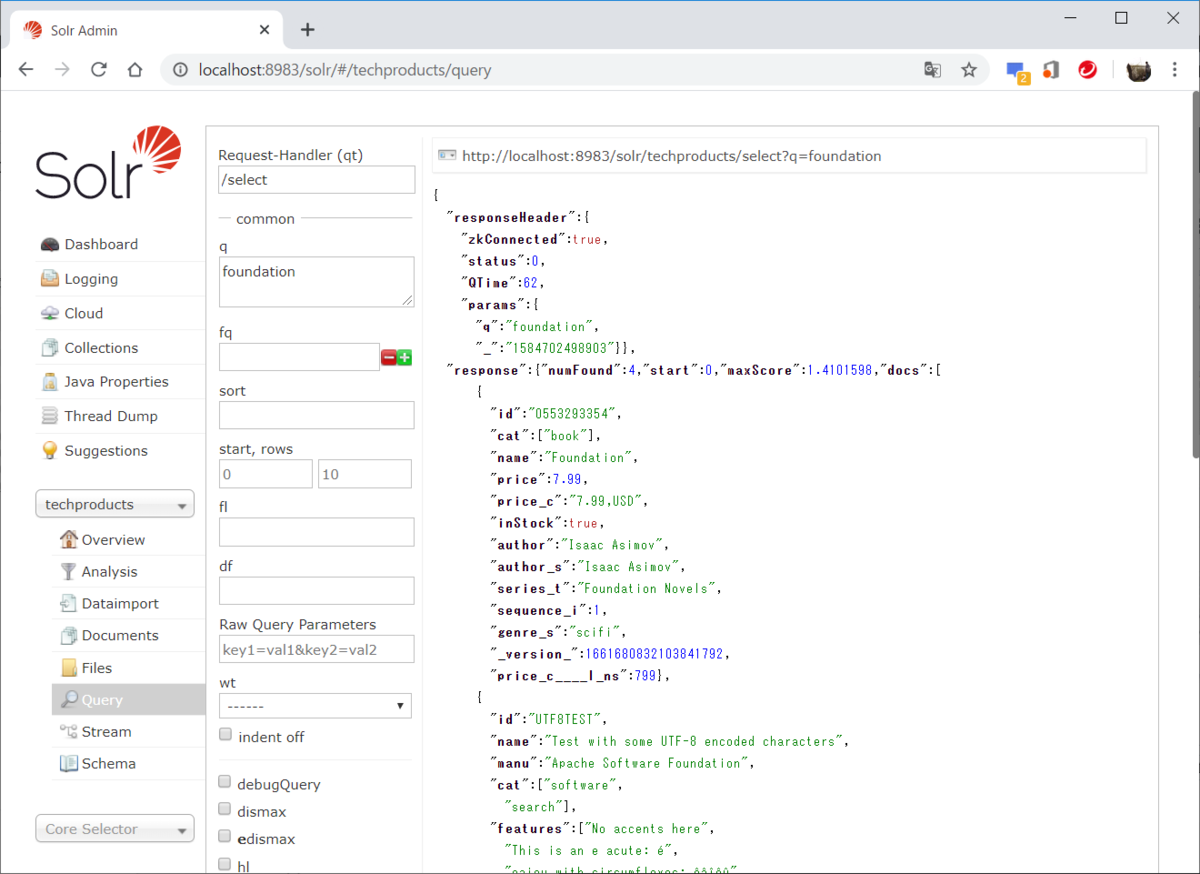The width and height of the screenshot is (1200, 874).
Task: Enable the hl highlighting checkbox
Action: (226, 864)
